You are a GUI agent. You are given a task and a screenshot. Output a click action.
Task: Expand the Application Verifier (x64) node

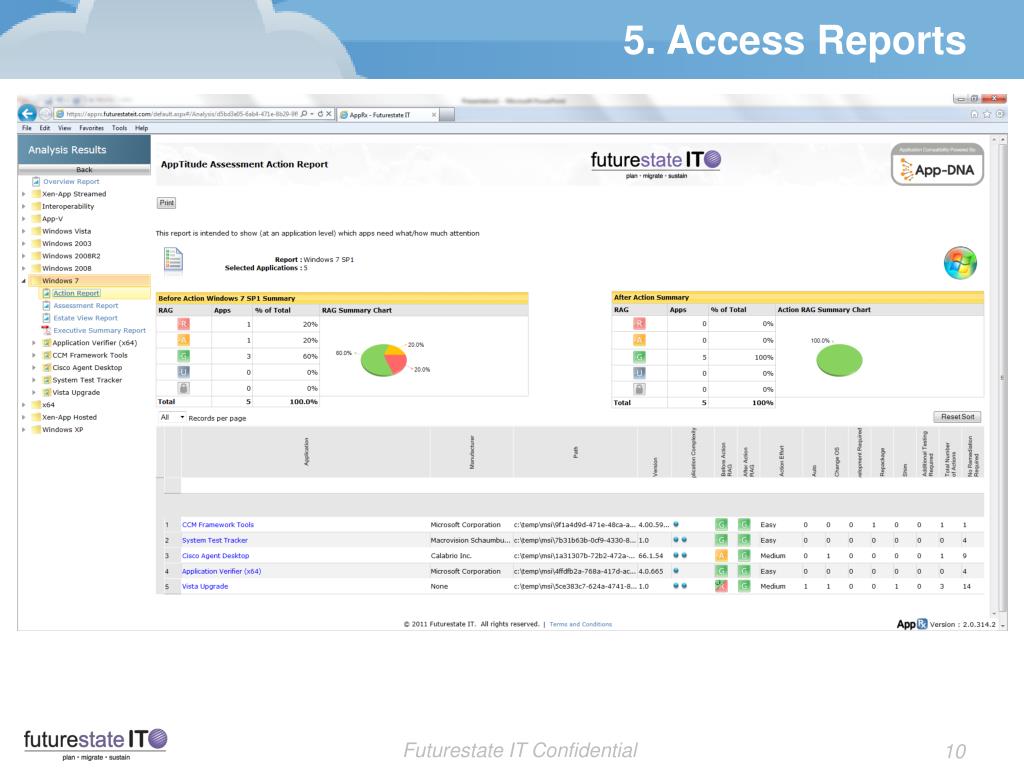34,343
